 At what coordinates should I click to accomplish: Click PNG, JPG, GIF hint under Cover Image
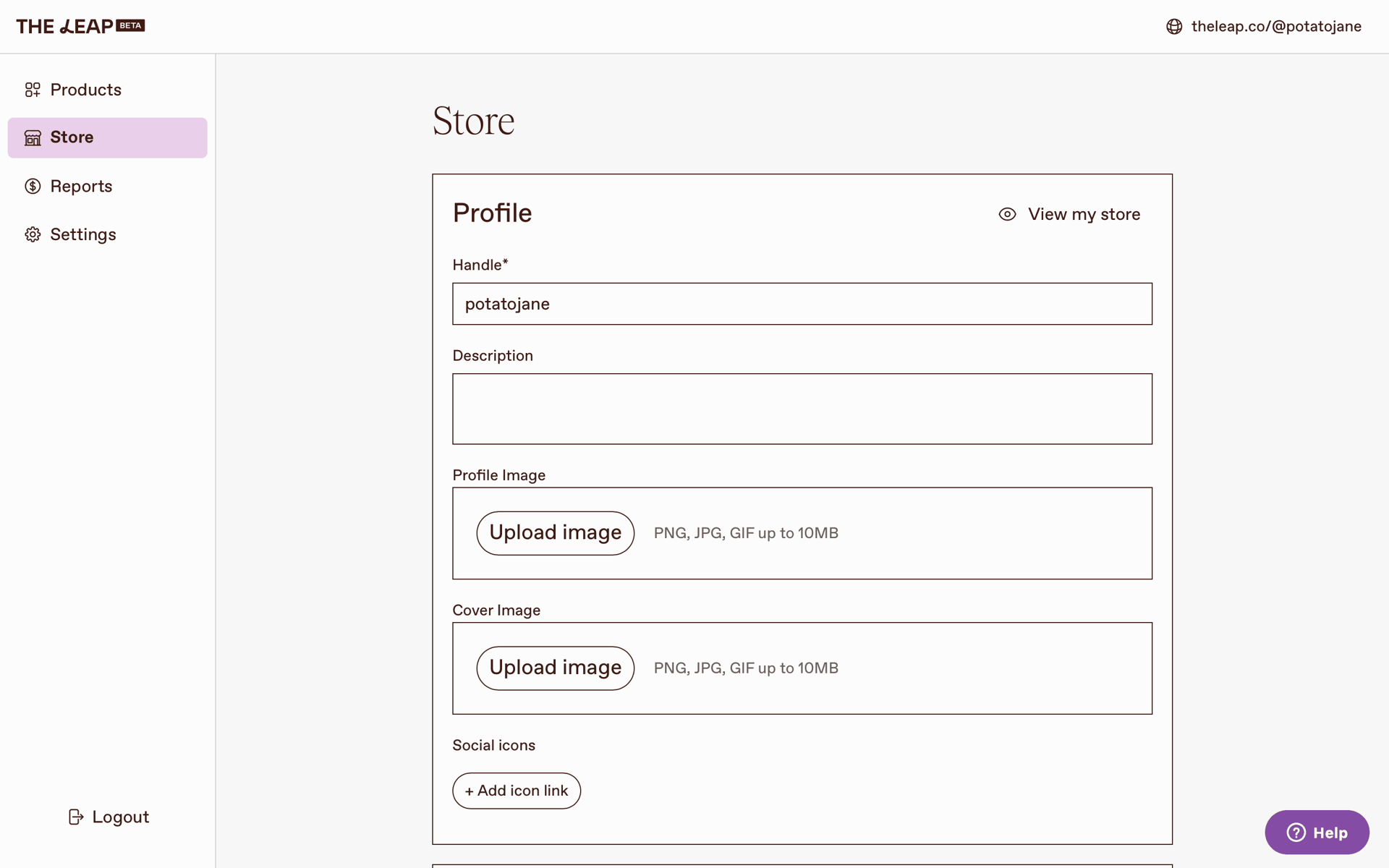point(746,668)
